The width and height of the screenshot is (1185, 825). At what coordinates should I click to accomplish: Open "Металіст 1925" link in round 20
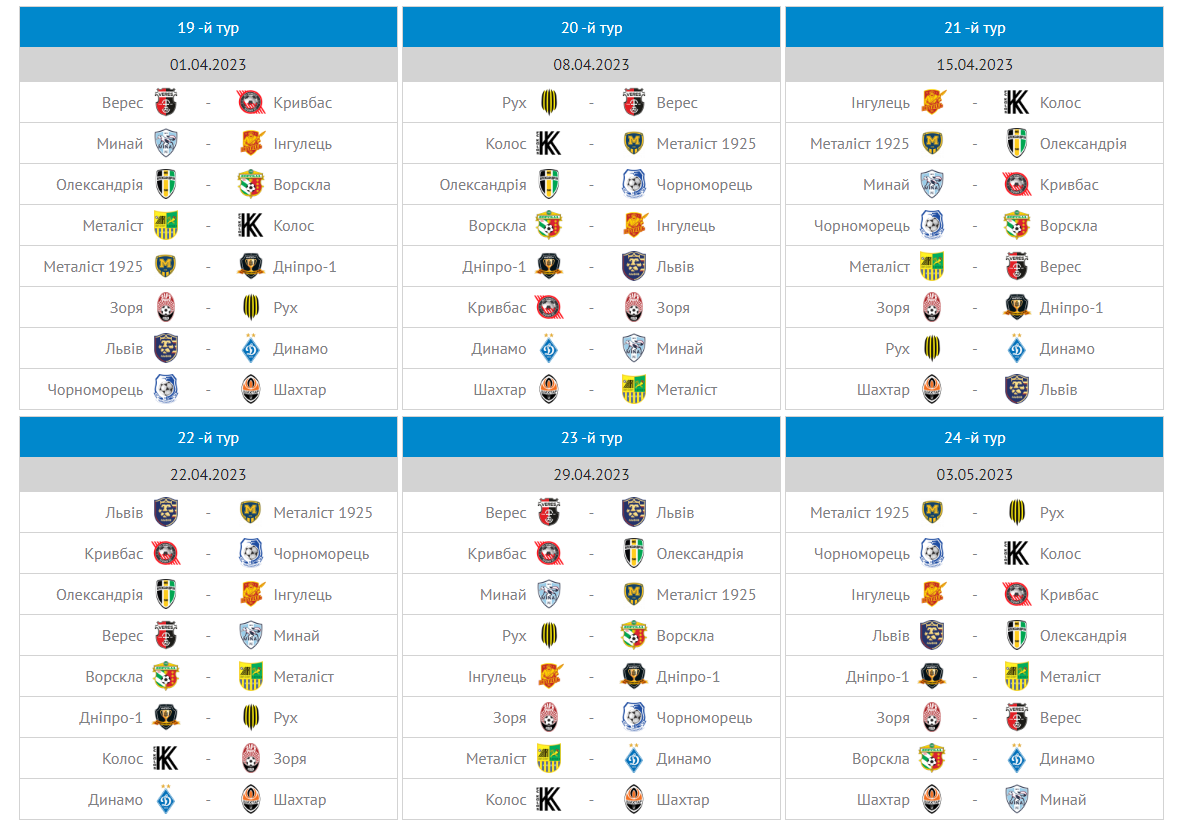(x=706, y=144)
